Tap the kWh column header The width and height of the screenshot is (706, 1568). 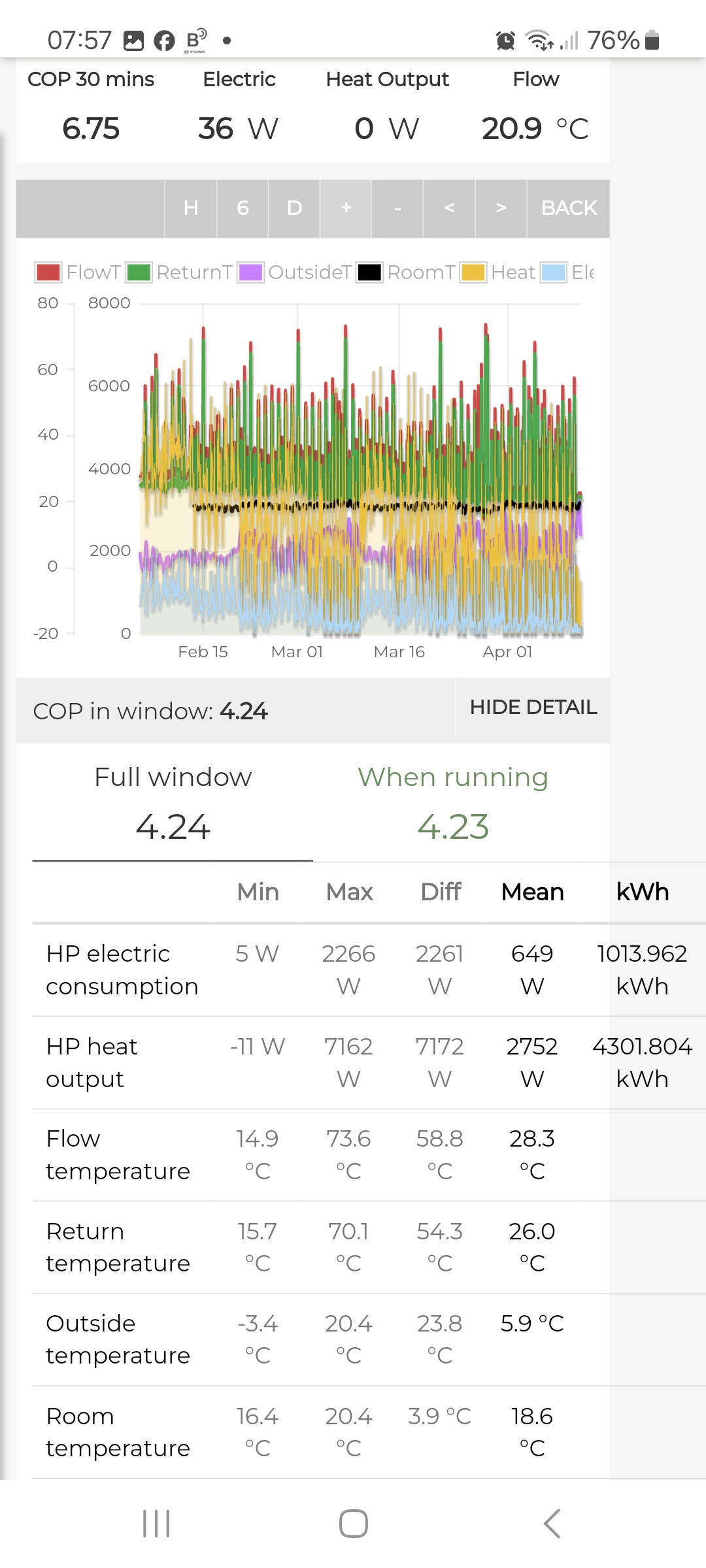[643, 892]
